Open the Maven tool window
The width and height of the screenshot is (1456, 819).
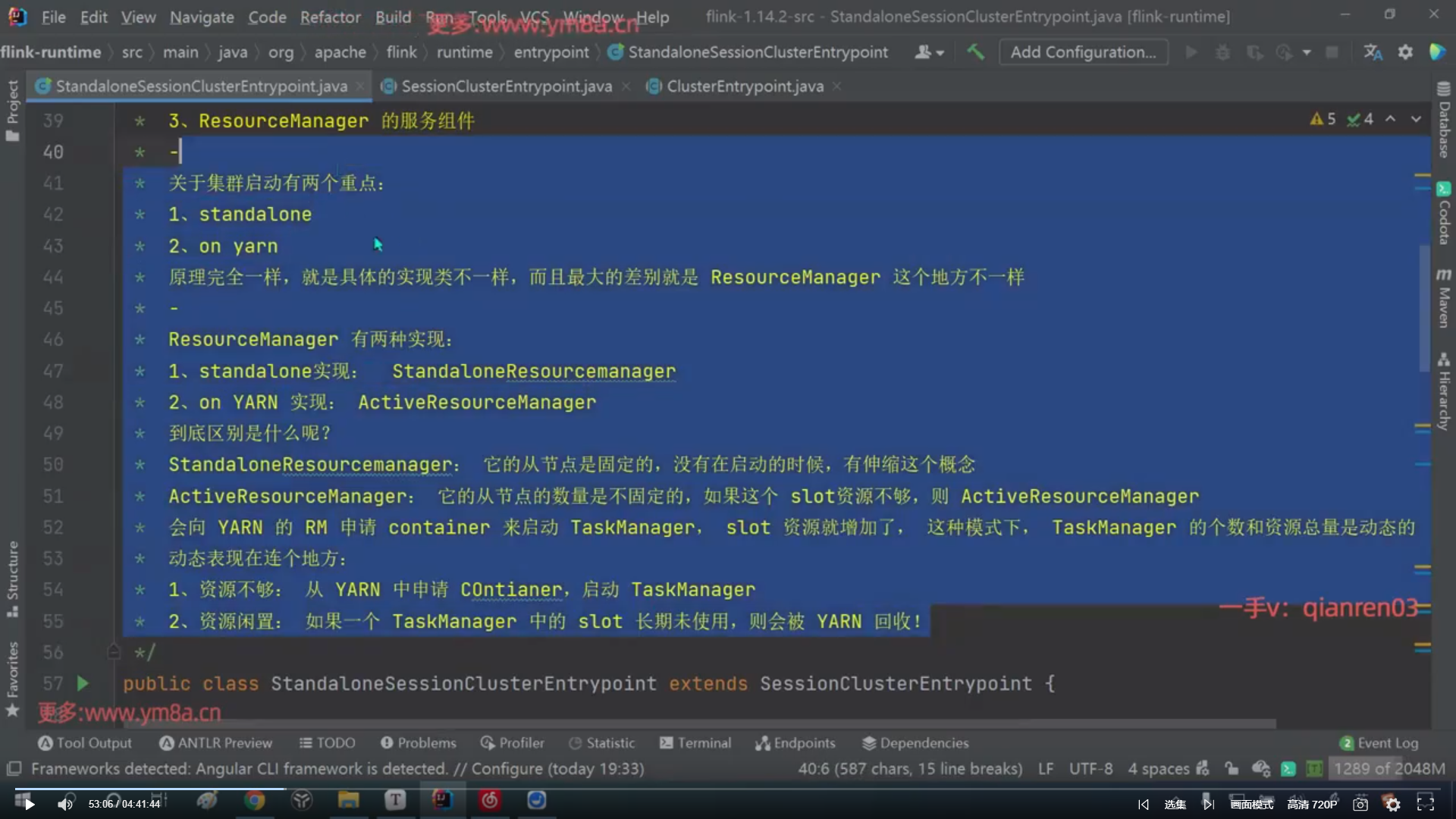(1444, 298)
